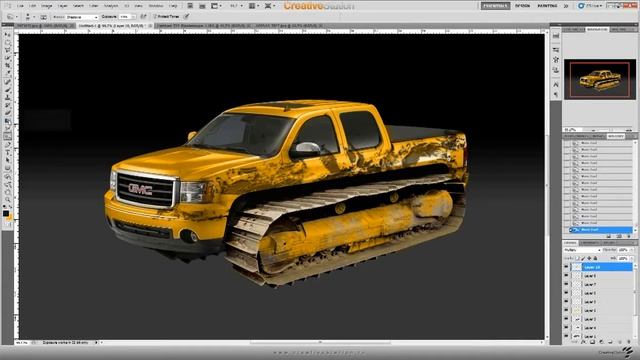Screen dimensions: 640x360
Task: Hide Layer 4 using its eye icon
Action: [x=566, y=328]
